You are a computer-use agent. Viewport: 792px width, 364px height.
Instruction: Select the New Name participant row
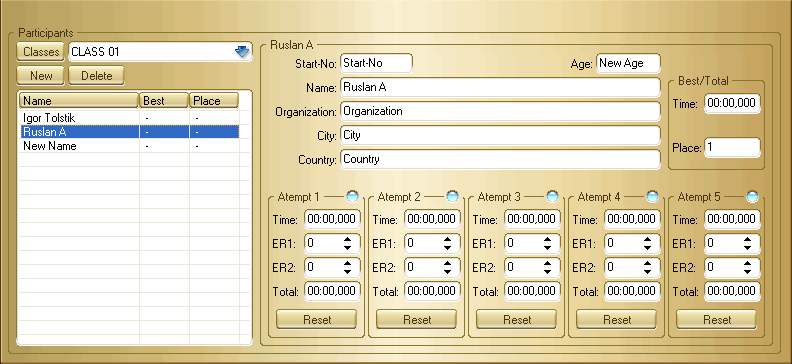(x=129, y=146)
